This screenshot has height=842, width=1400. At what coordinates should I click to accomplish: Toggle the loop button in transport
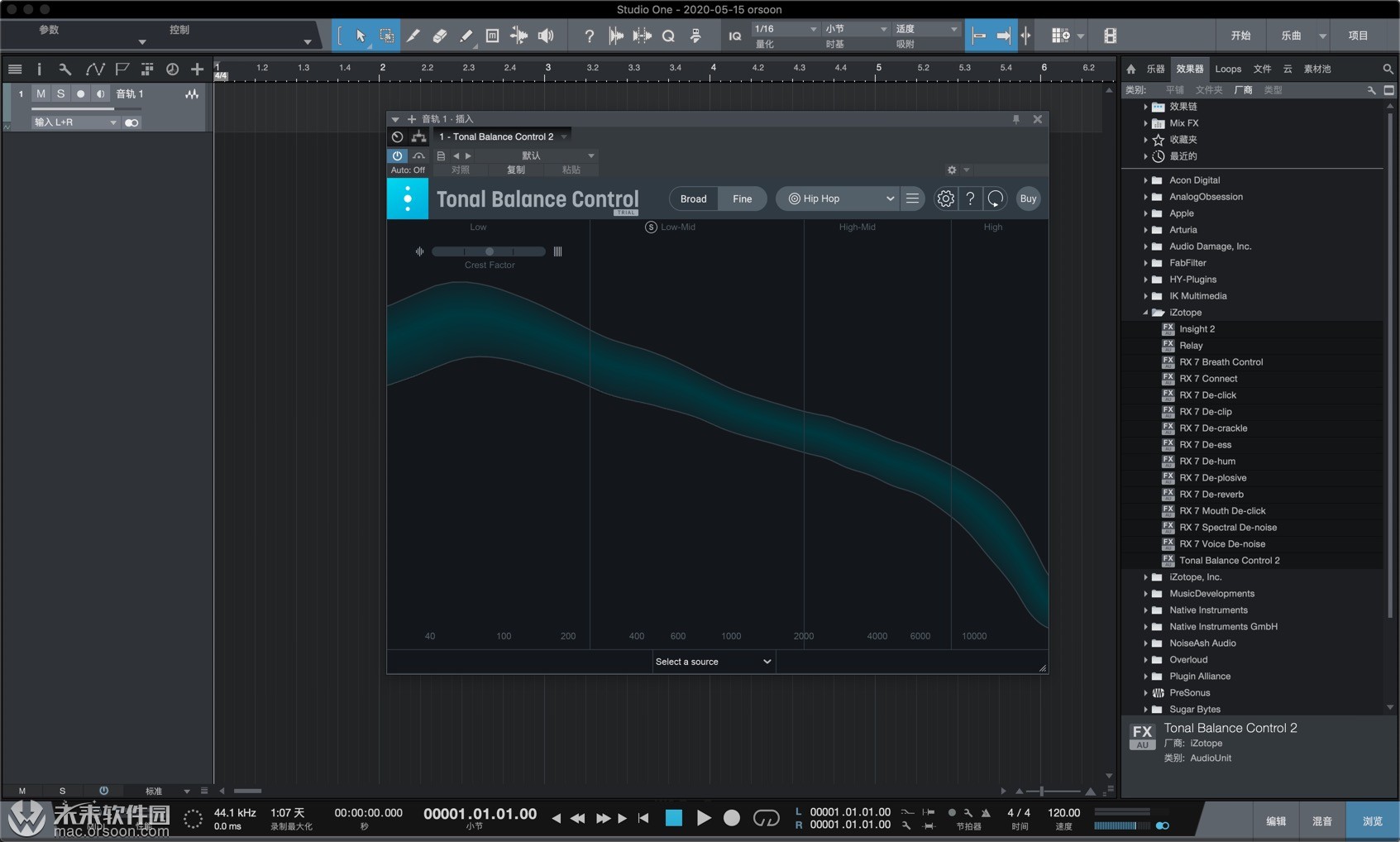click(x=766, y=818)
